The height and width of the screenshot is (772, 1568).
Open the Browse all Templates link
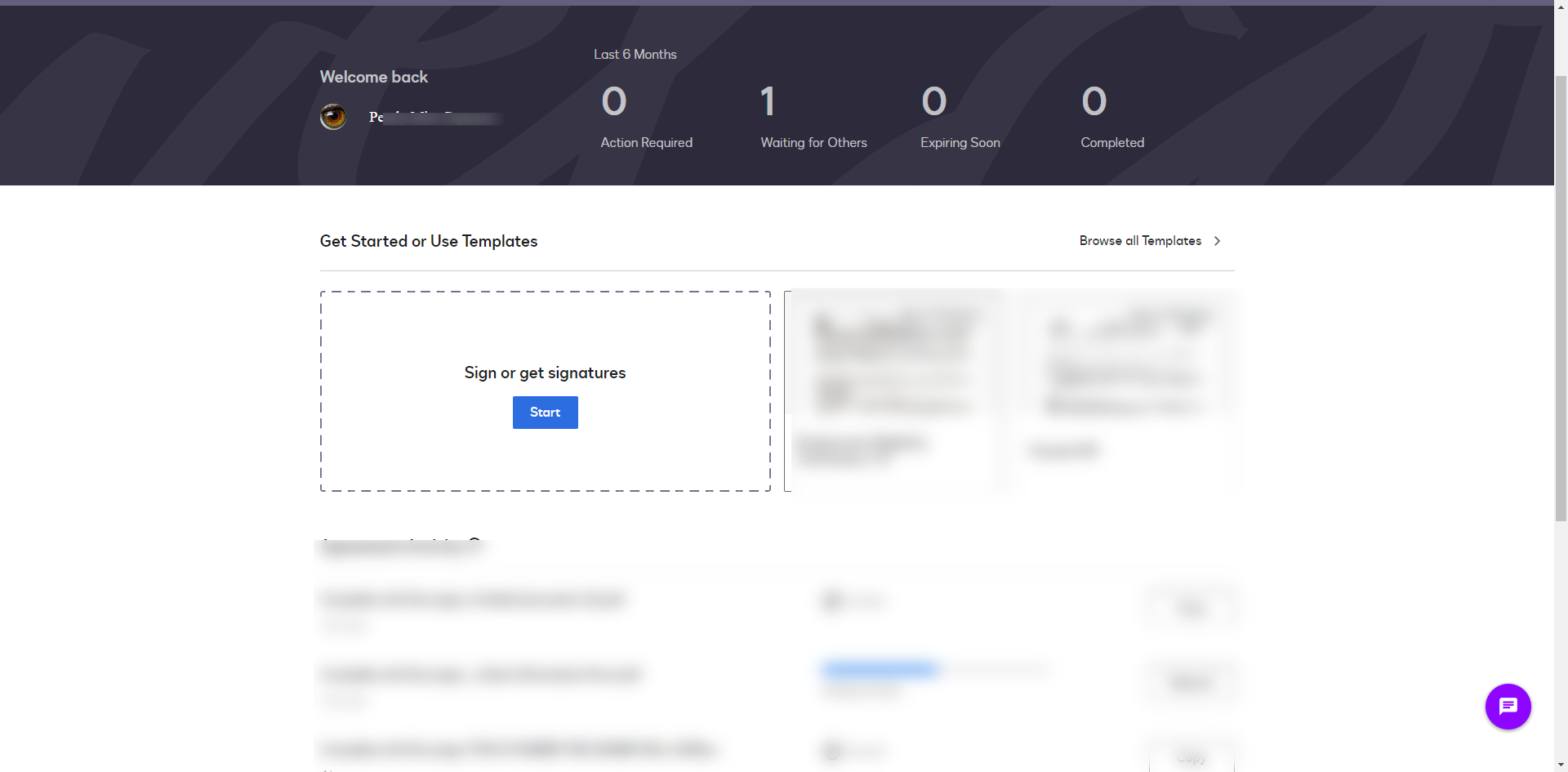1140,241
